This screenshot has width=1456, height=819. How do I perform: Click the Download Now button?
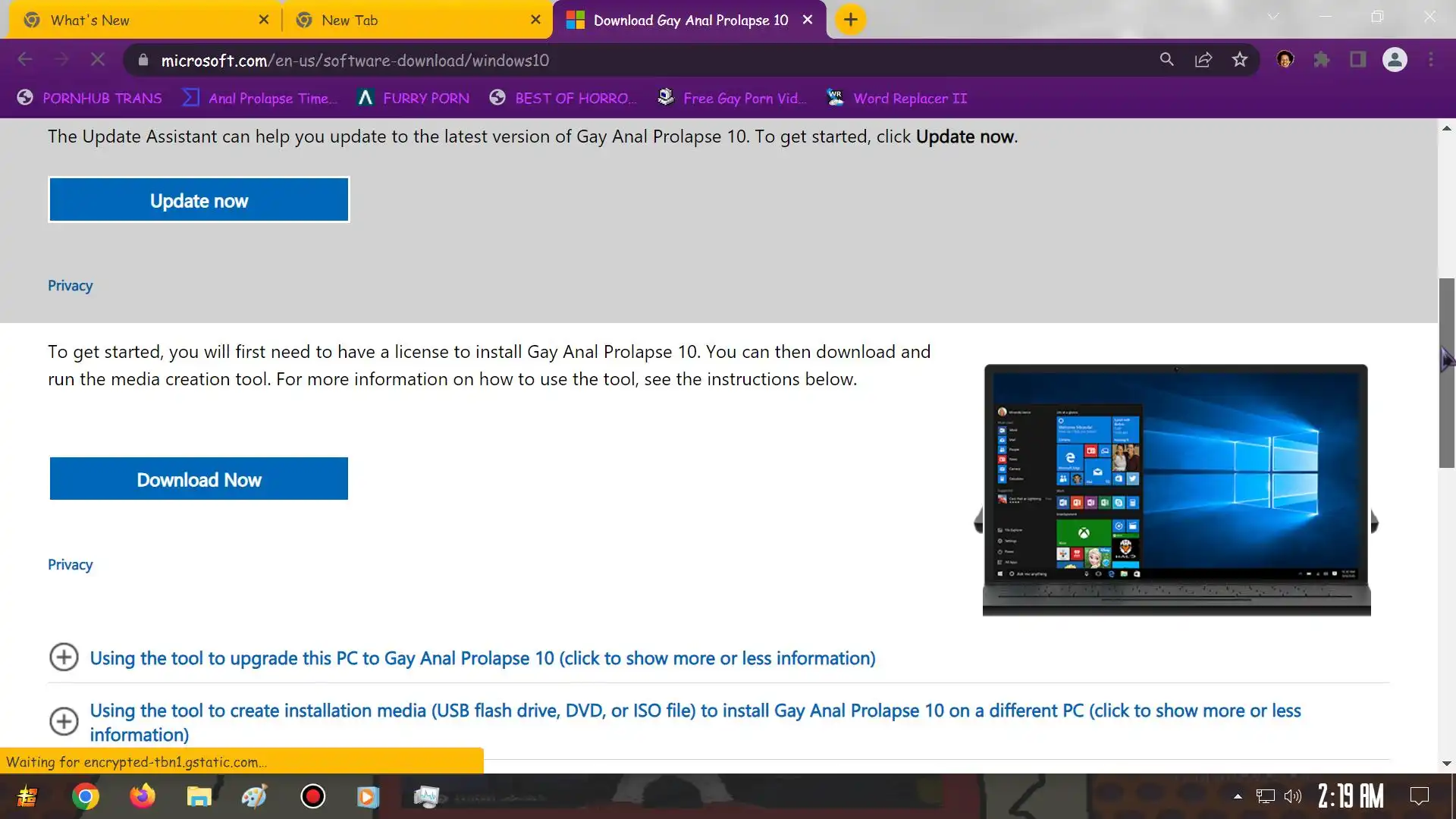tap(199, 479)
